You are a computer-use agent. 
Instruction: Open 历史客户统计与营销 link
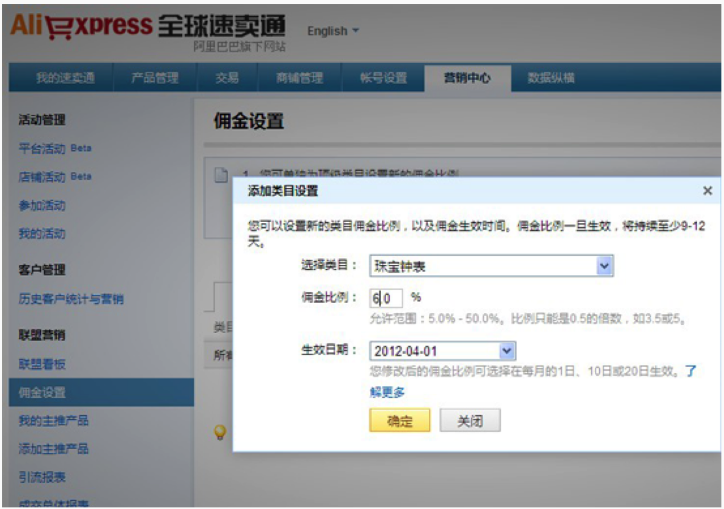pos(71,299)
